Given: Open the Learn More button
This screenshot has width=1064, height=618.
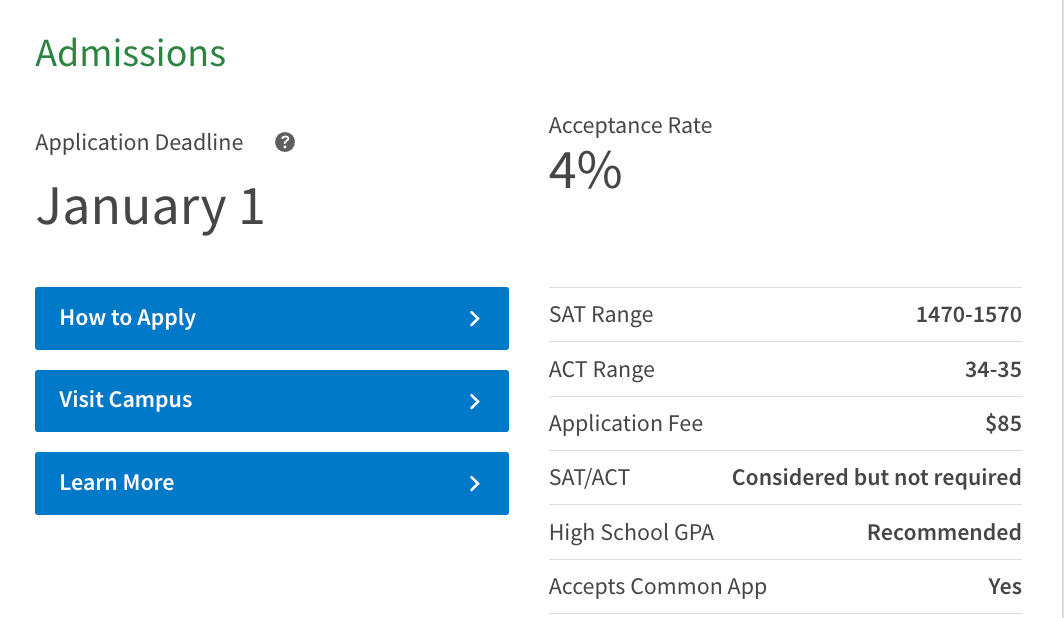Looking at the screenshot, I should click(272, 483).
